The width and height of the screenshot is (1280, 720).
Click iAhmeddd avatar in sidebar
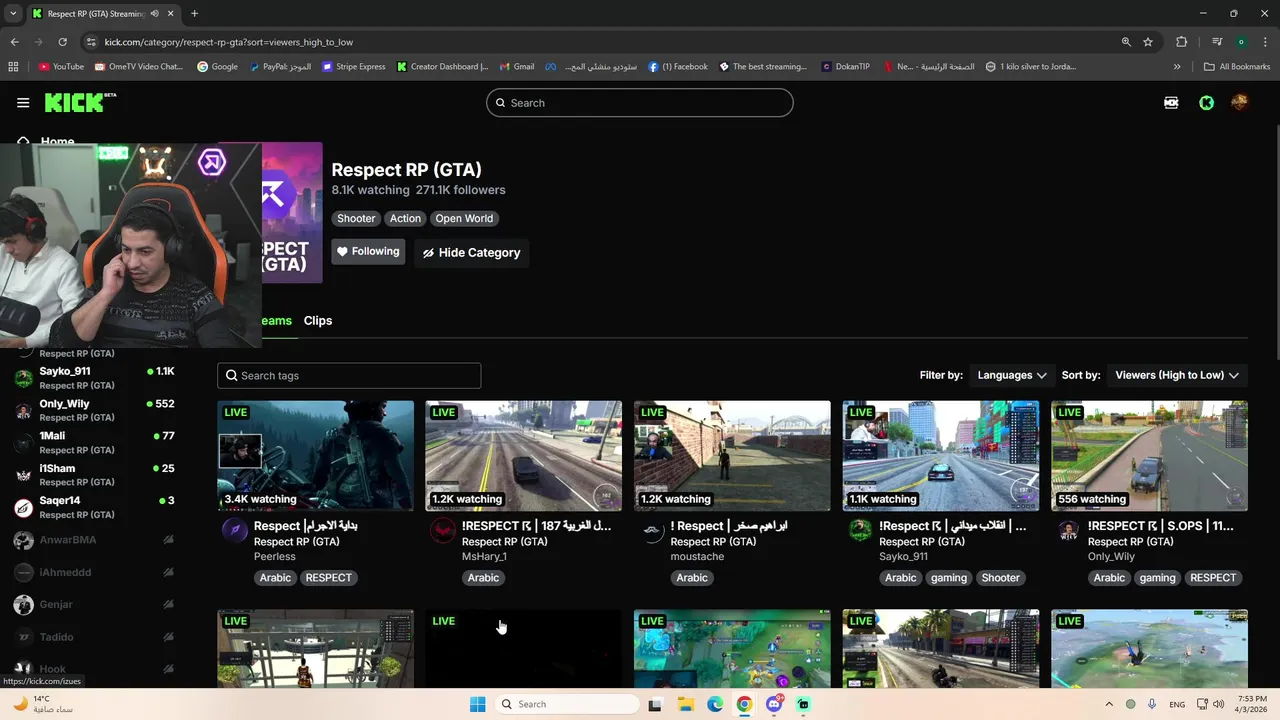tap(23, 572)
